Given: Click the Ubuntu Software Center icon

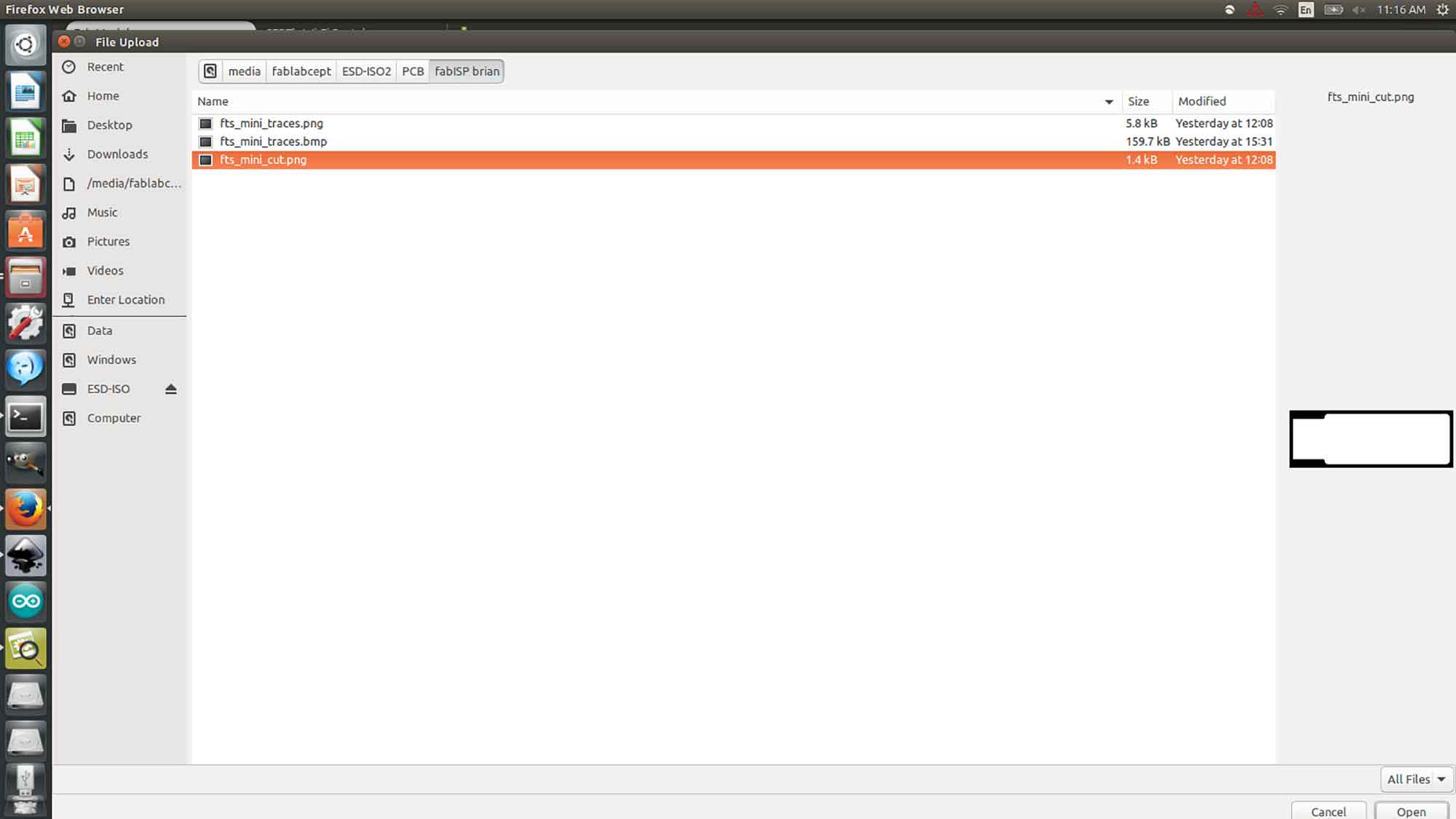Looking at the screenshot, I should tap(25, 232).
